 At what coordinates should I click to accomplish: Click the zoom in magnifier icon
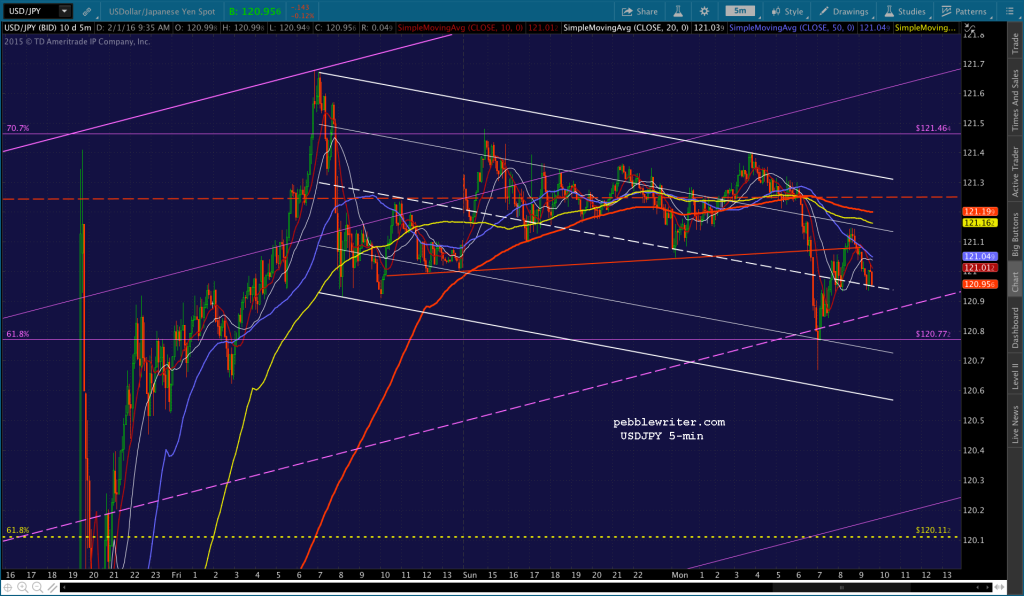pos(23,588)
